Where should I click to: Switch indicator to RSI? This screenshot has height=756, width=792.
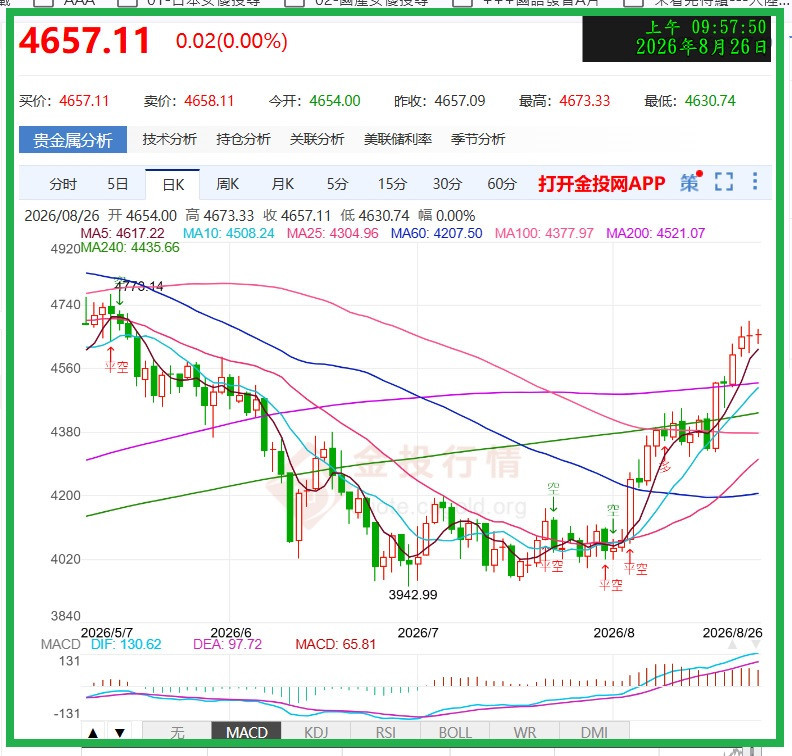385,732
